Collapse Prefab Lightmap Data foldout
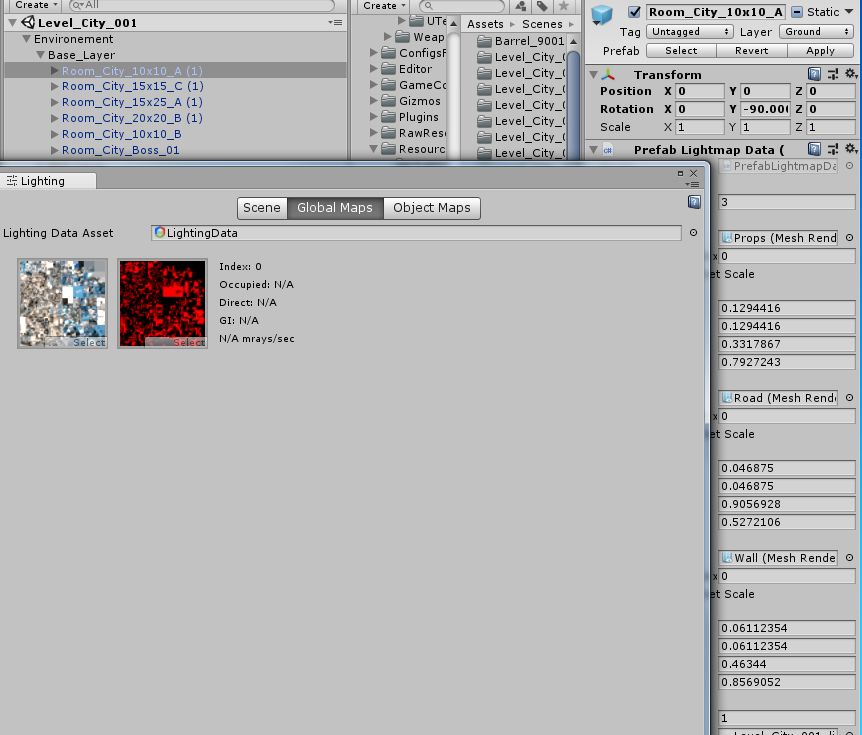Viewport: 862px width, 735px height. coord(594,150)
